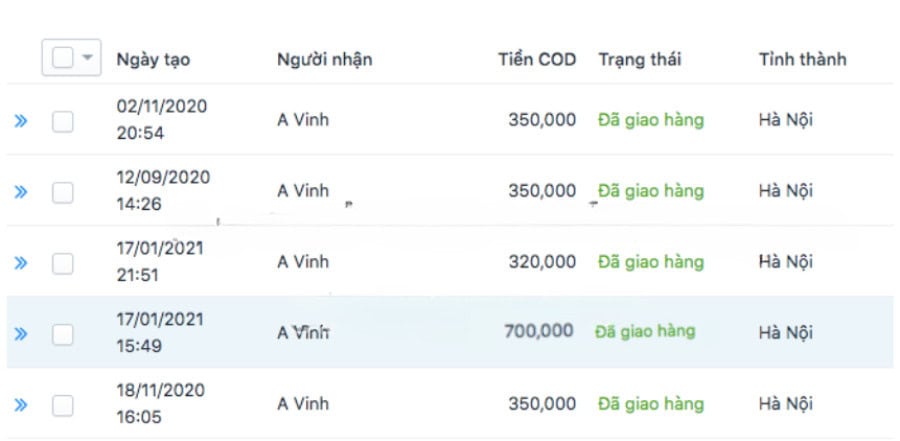The height and width of the screenshot is (441, 900).
Task: Click recipient A Vinh in the 320,000 row
Action: [303, 262]
